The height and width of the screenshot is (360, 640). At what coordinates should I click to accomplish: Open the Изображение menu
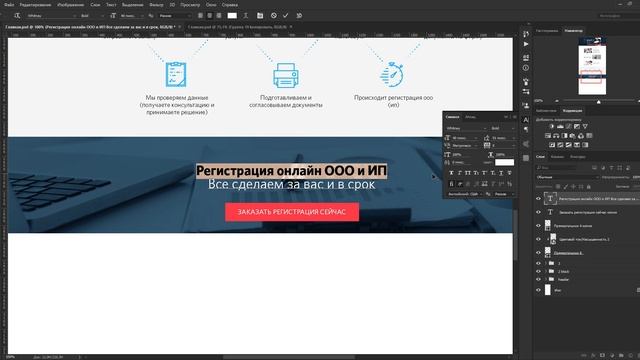click(x=71, y=5)
